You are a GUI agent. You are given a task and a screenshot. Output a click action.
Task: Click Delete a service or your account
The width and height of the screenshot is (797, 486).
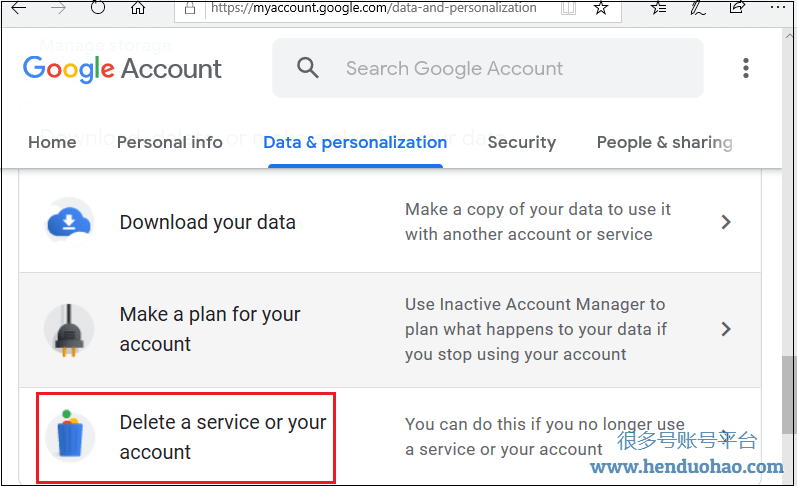tap(222, 437)
